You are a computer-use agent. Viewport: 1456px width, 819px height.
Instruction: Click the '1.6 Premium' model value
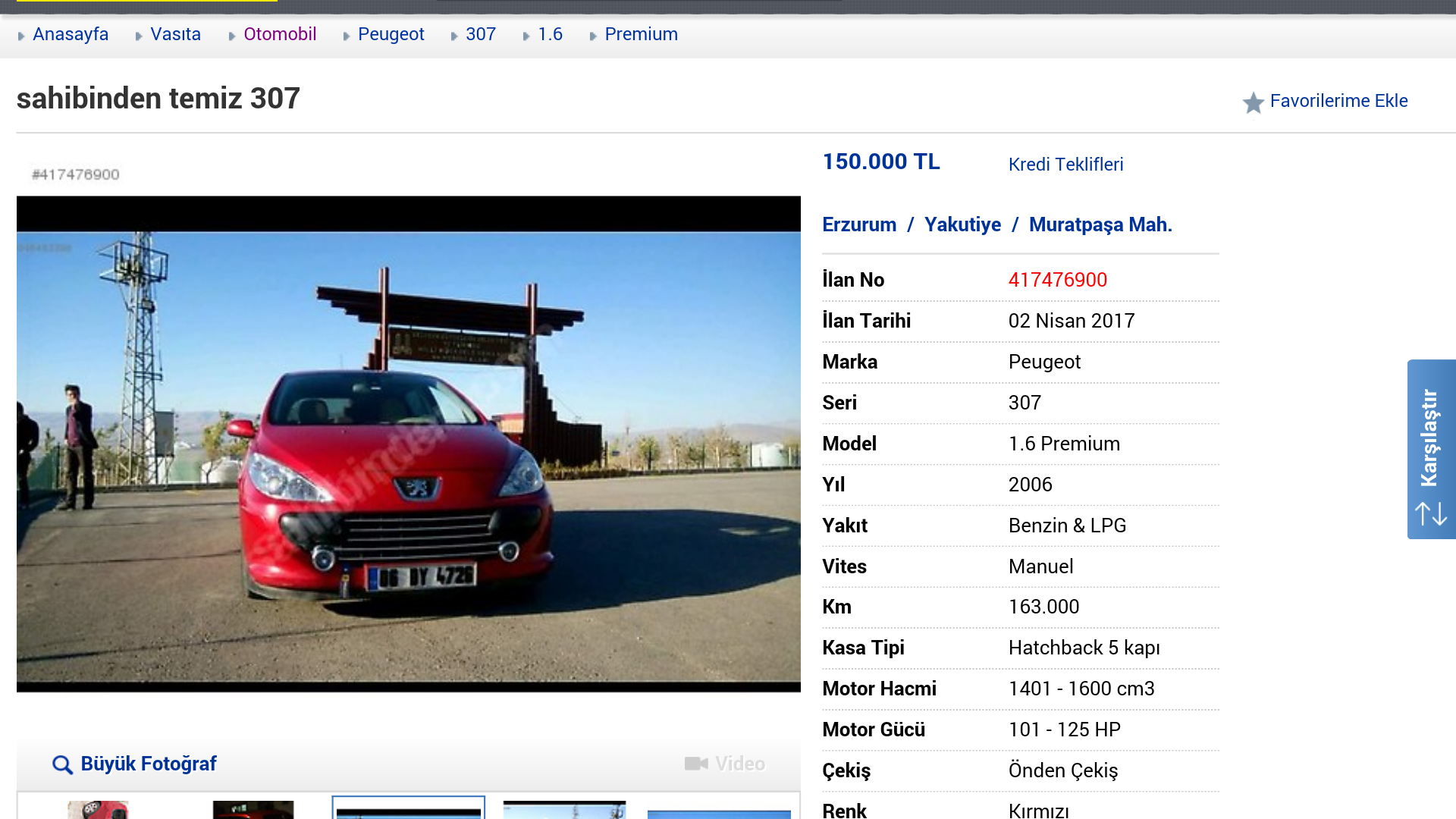click(x=1064, y=444)
